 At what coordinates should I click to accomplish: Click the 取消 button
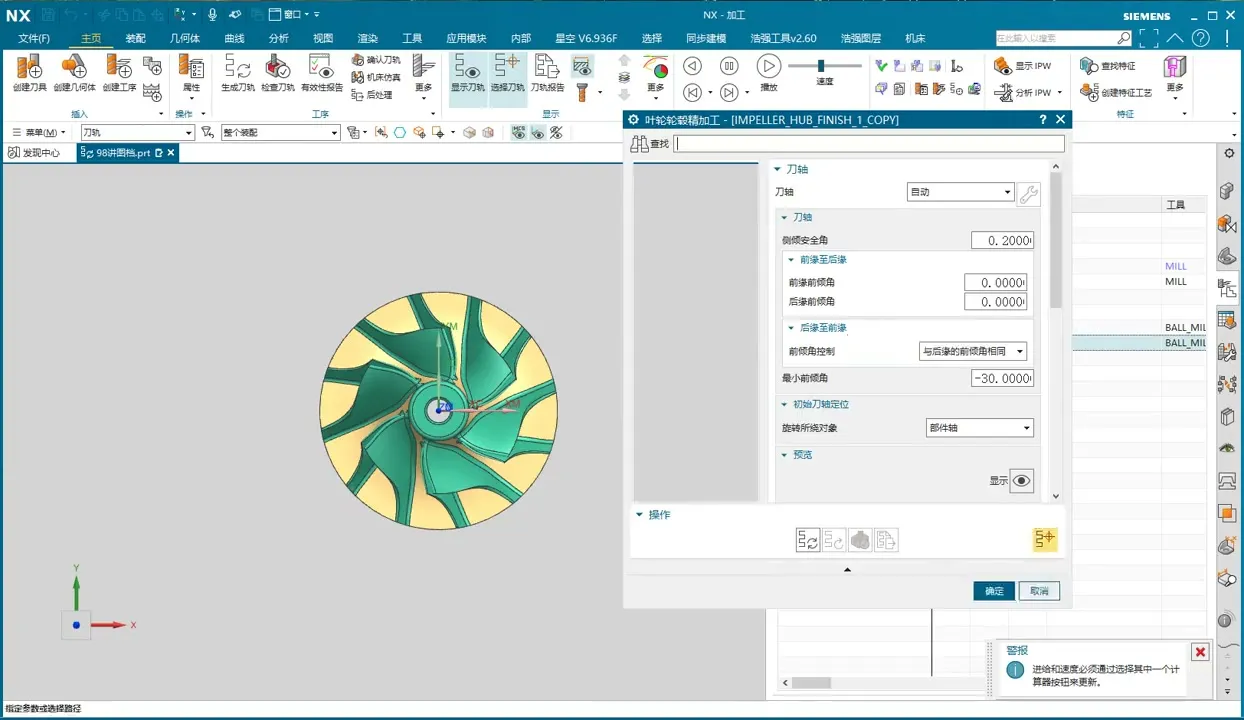[x=1039, y=591]
